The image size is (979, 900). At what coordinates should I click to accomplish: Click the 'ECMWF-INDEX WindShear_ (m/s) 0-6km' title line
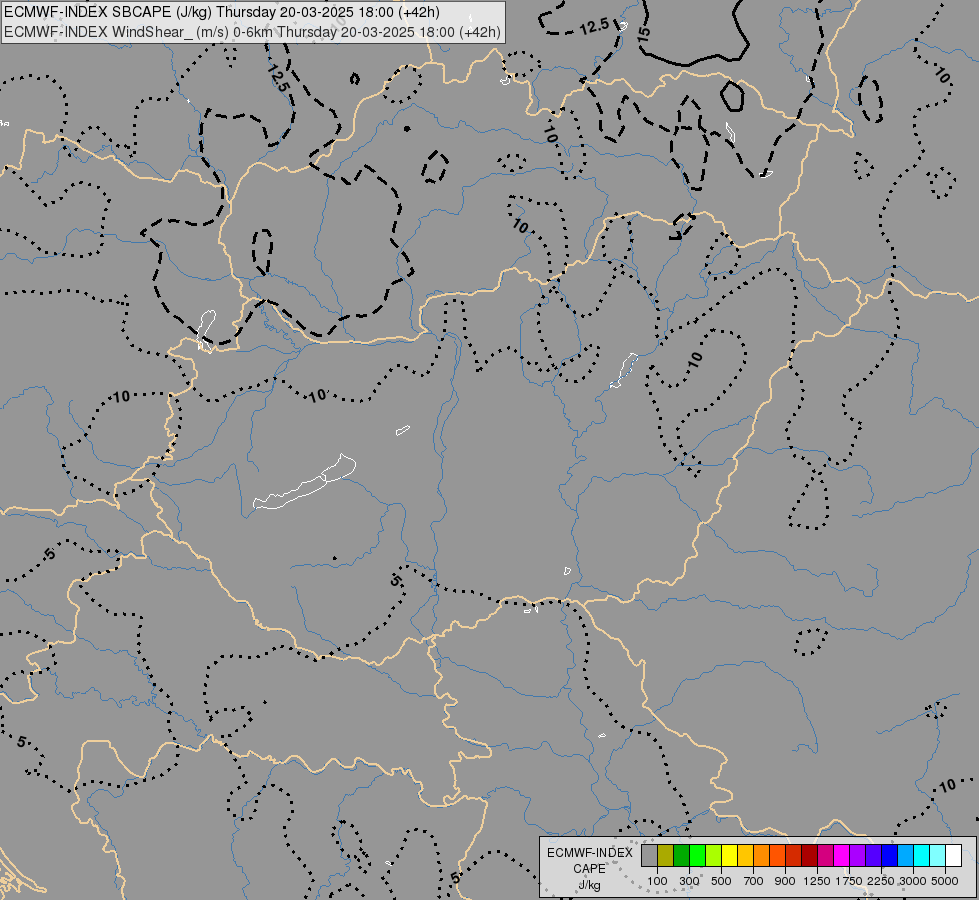252,32
